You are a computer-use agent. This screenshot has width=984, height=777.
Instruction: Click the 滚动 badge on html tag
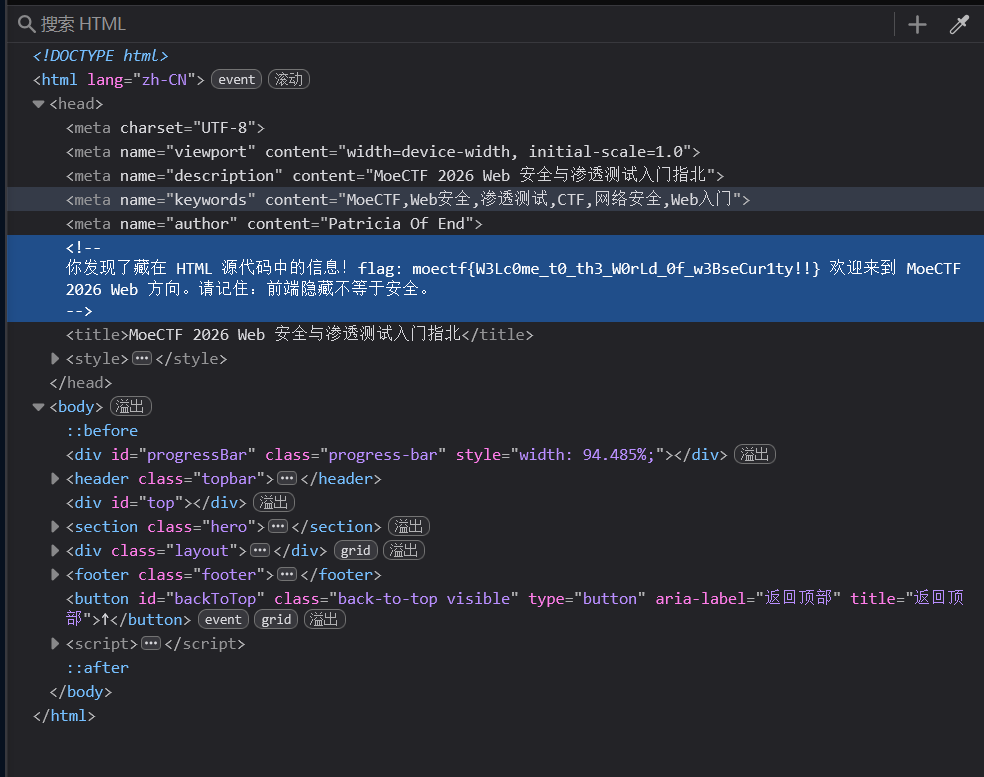[289, 80]
